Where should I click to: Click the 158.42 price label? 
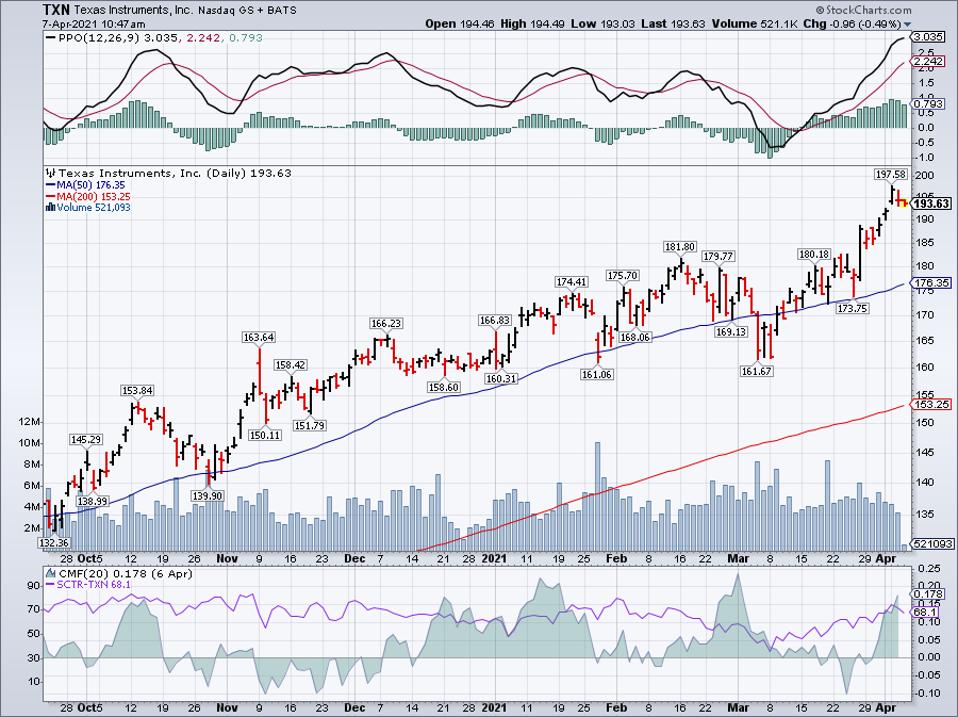click(x=290, y=365)
